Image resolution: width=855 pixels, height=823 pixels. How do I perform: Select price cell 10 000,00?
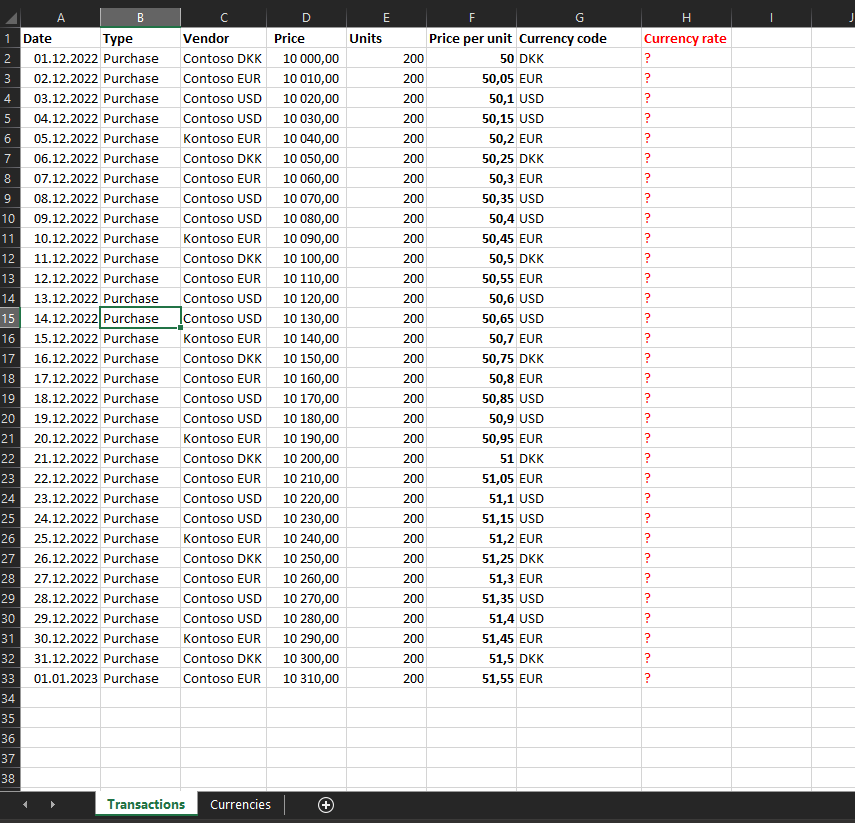306,58
